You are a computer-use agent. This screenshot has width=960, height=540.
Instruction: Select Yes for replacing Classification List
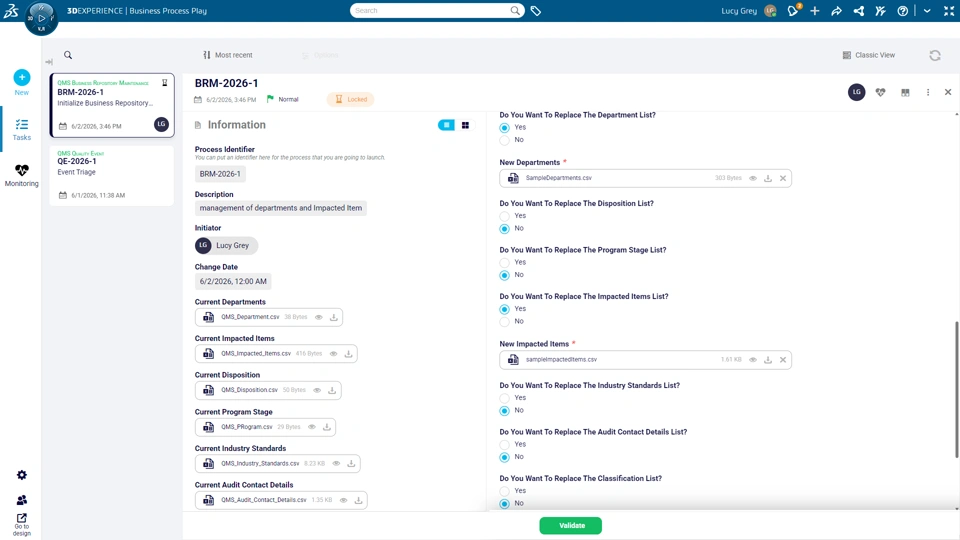(x=504, y=491)
